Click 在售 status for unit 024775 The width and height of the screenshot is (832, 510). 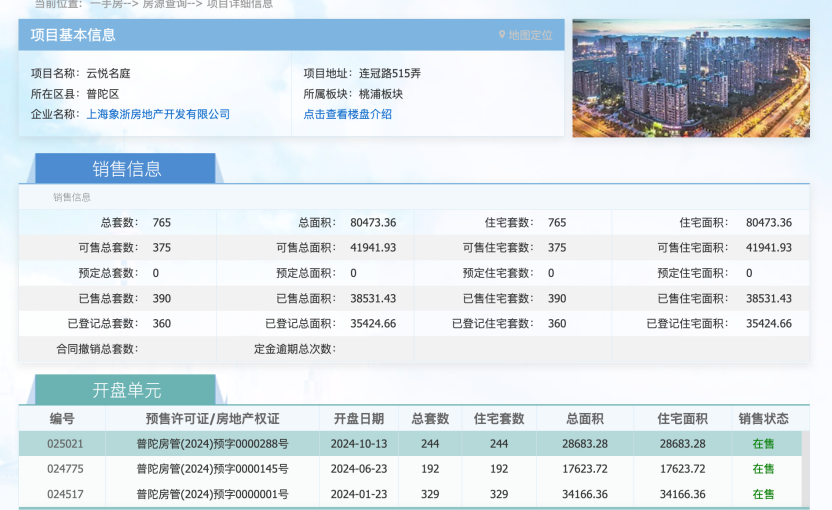click(x=763, y=468)
